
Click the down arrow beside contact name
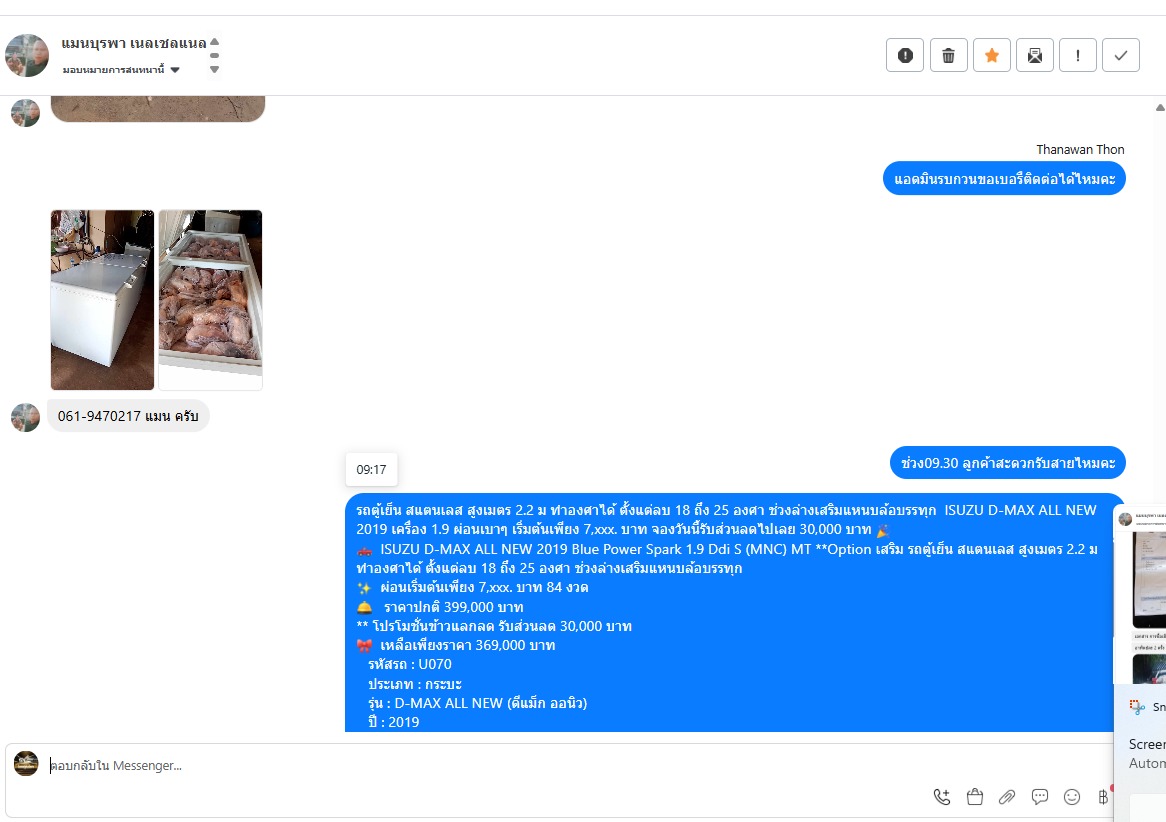(214, 69)
